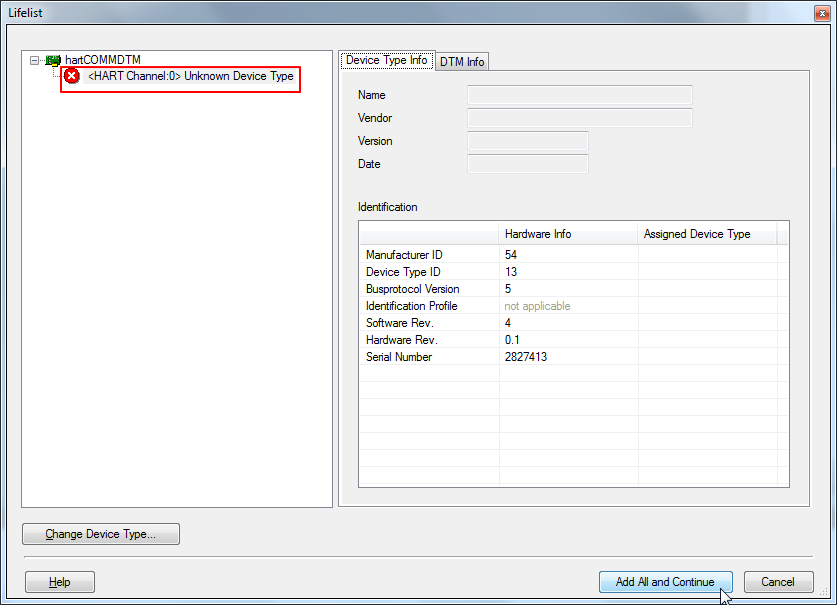The width and height of the screenshot is (837, 605).
Task: Click the Hardware Info column header
Action: (x=568, y=234)
